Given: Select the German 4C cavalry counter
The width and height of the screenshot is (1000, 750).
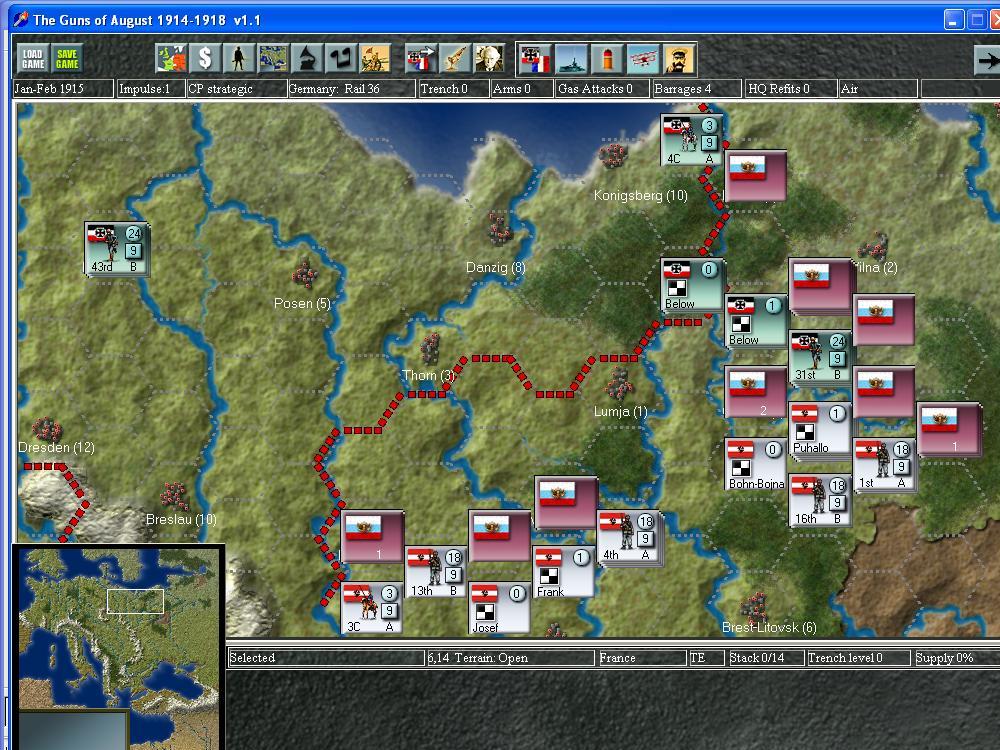Looking at the screenshot, I should coord(692,140).
